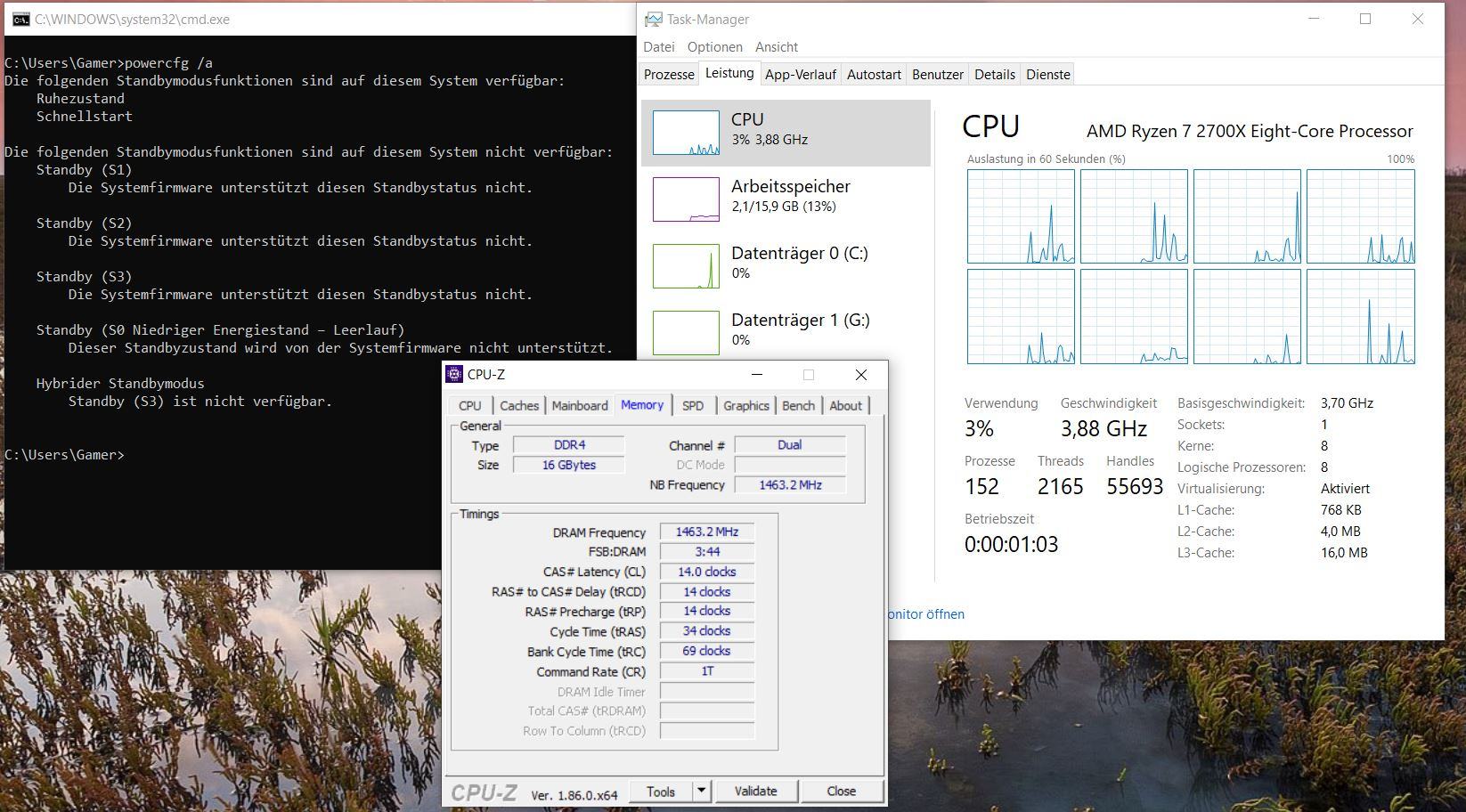Viewport: 1466px width, 812px height.
Task: Expand the Tools dropdown arrow in CPU-Z
Action: (701, 791)
